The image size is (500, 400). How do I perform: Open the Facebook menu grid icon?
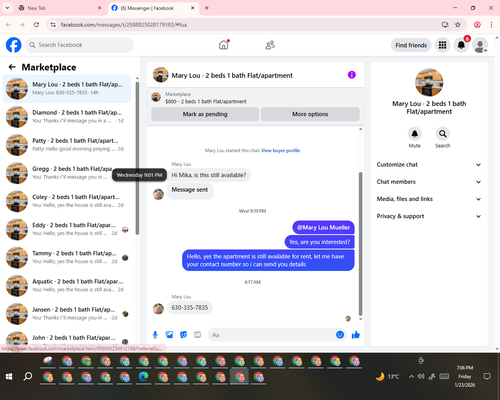[442, 45]
